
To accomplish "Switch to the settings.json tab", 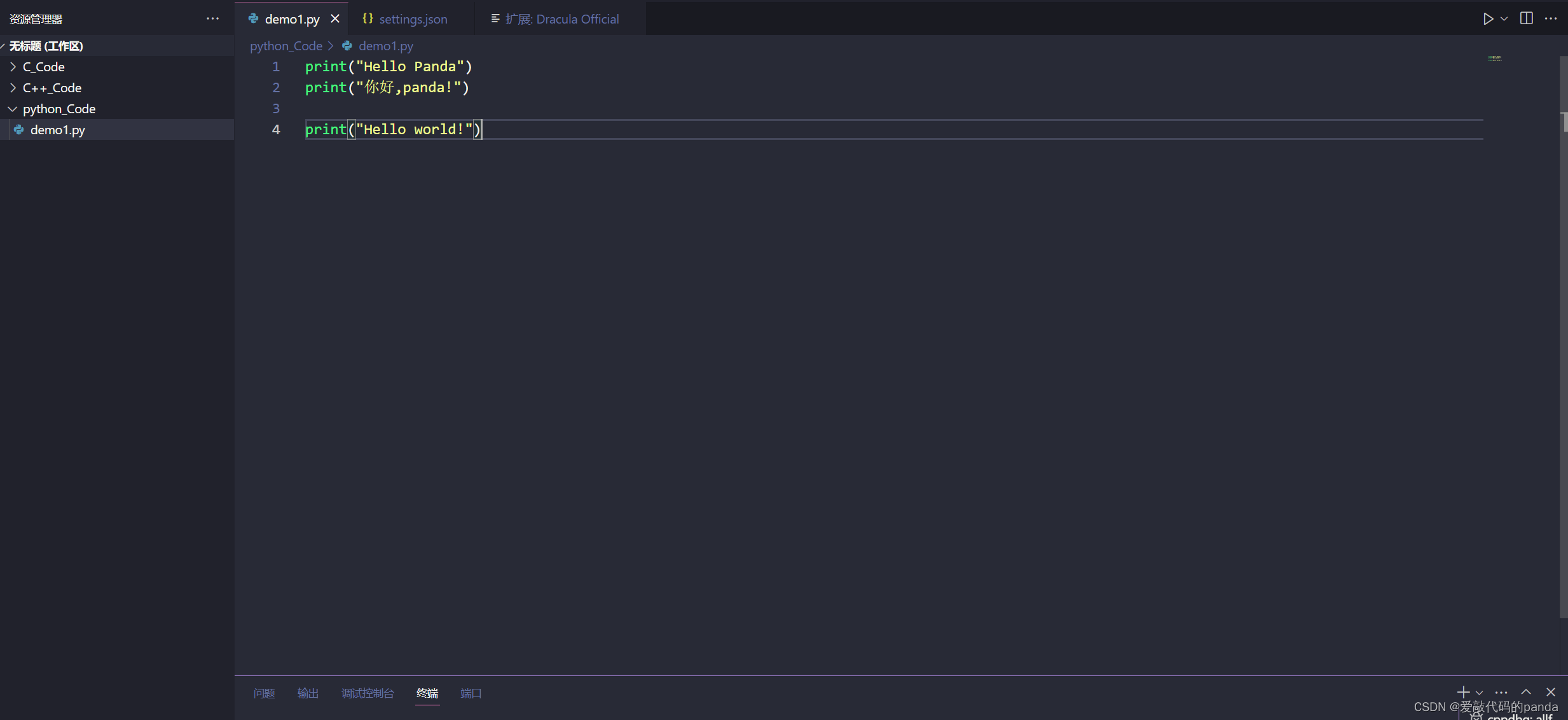I will point(413,19).
